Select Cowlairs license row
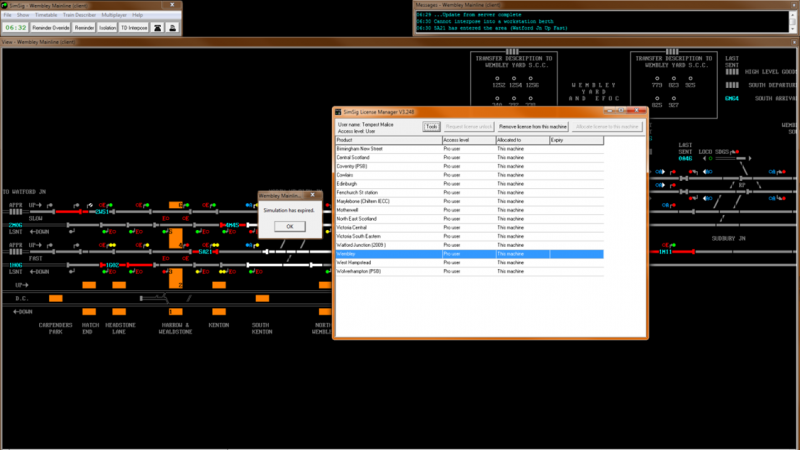Image resolution: width=800 pixels, height=450 pixels. (x=469, y=175)
